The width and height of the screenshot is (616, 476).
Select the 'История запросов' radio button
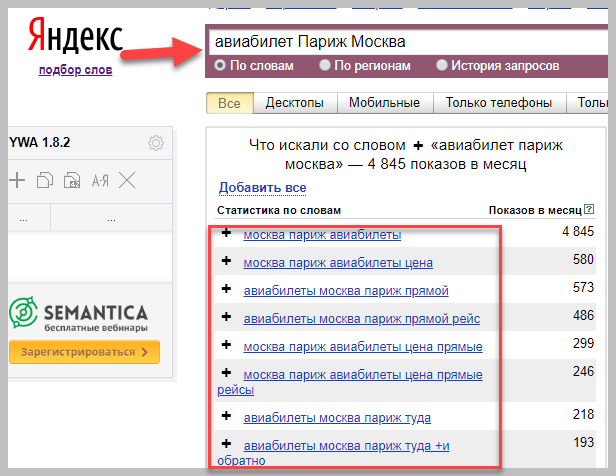(442, 66)
